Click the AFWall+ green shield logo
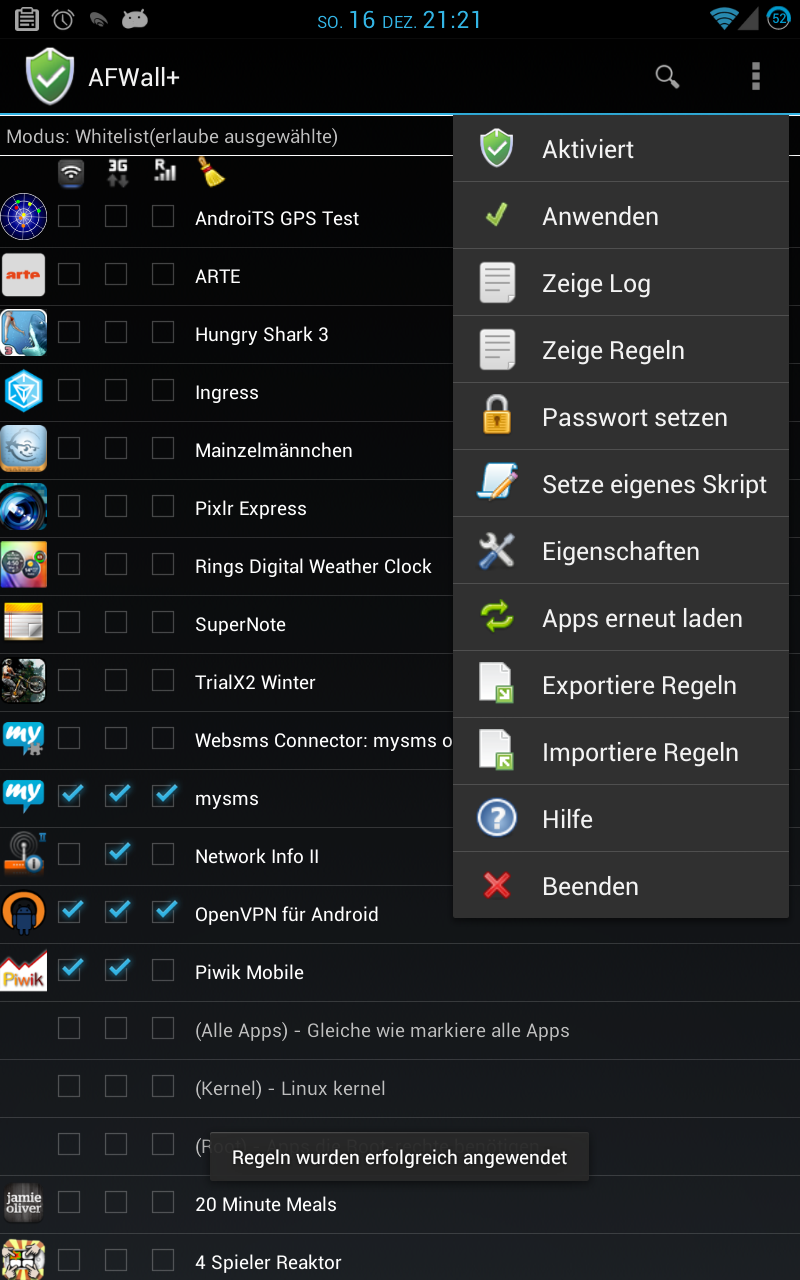 click(49, 77)
